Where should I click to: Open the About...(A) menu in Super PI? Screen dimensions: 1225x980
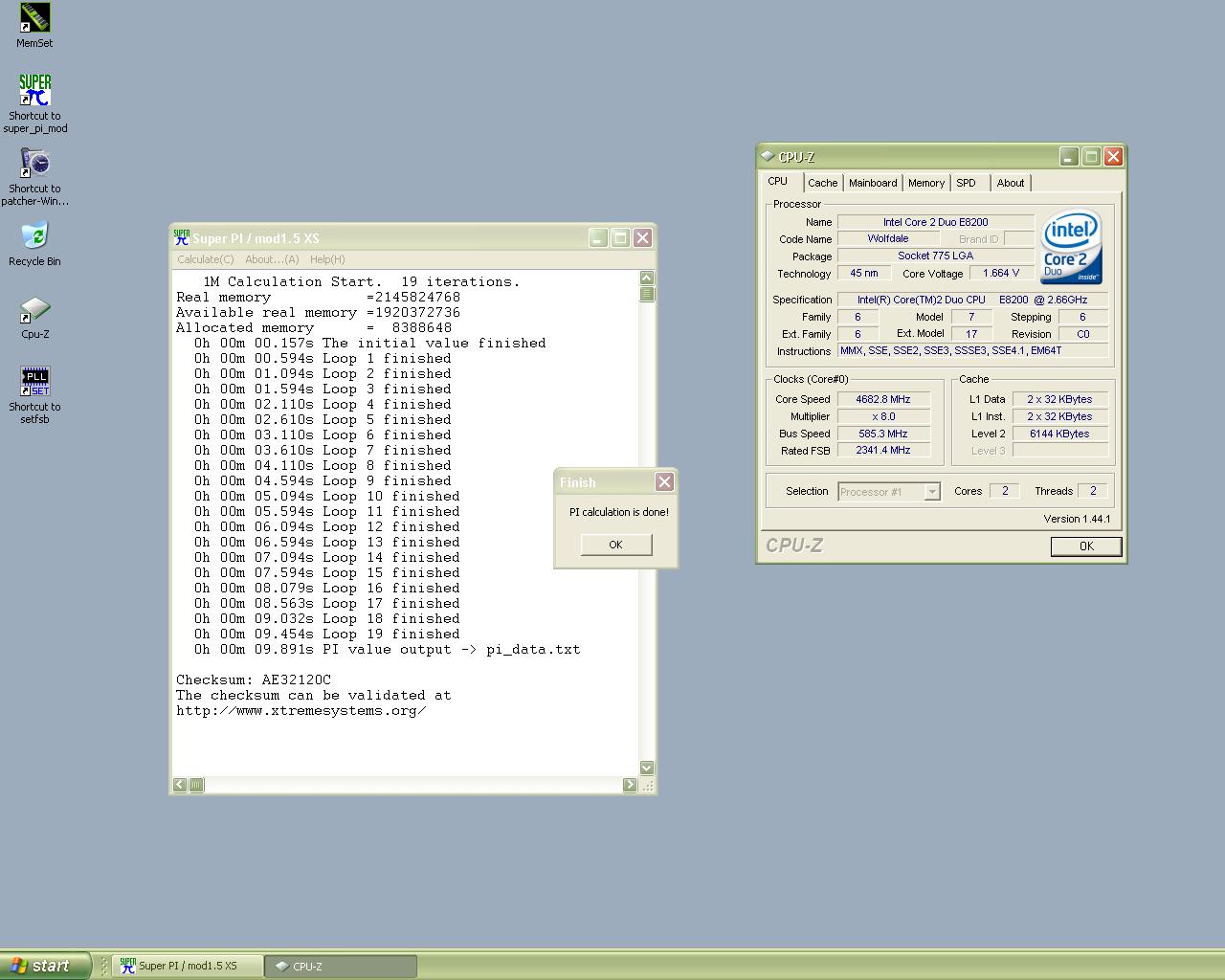pyautogui.click(x=272, y=259)
